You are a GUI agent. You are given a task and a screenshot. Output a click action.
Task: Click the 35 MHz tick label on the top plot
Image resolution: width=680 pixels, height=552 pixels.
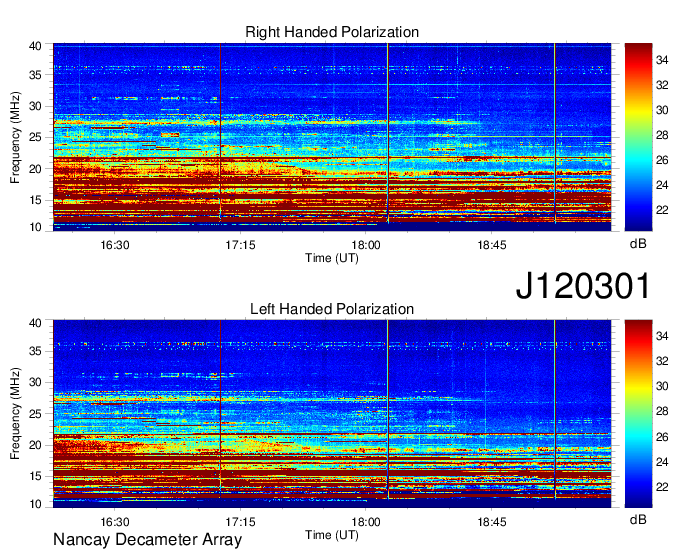tap(35, 75)
